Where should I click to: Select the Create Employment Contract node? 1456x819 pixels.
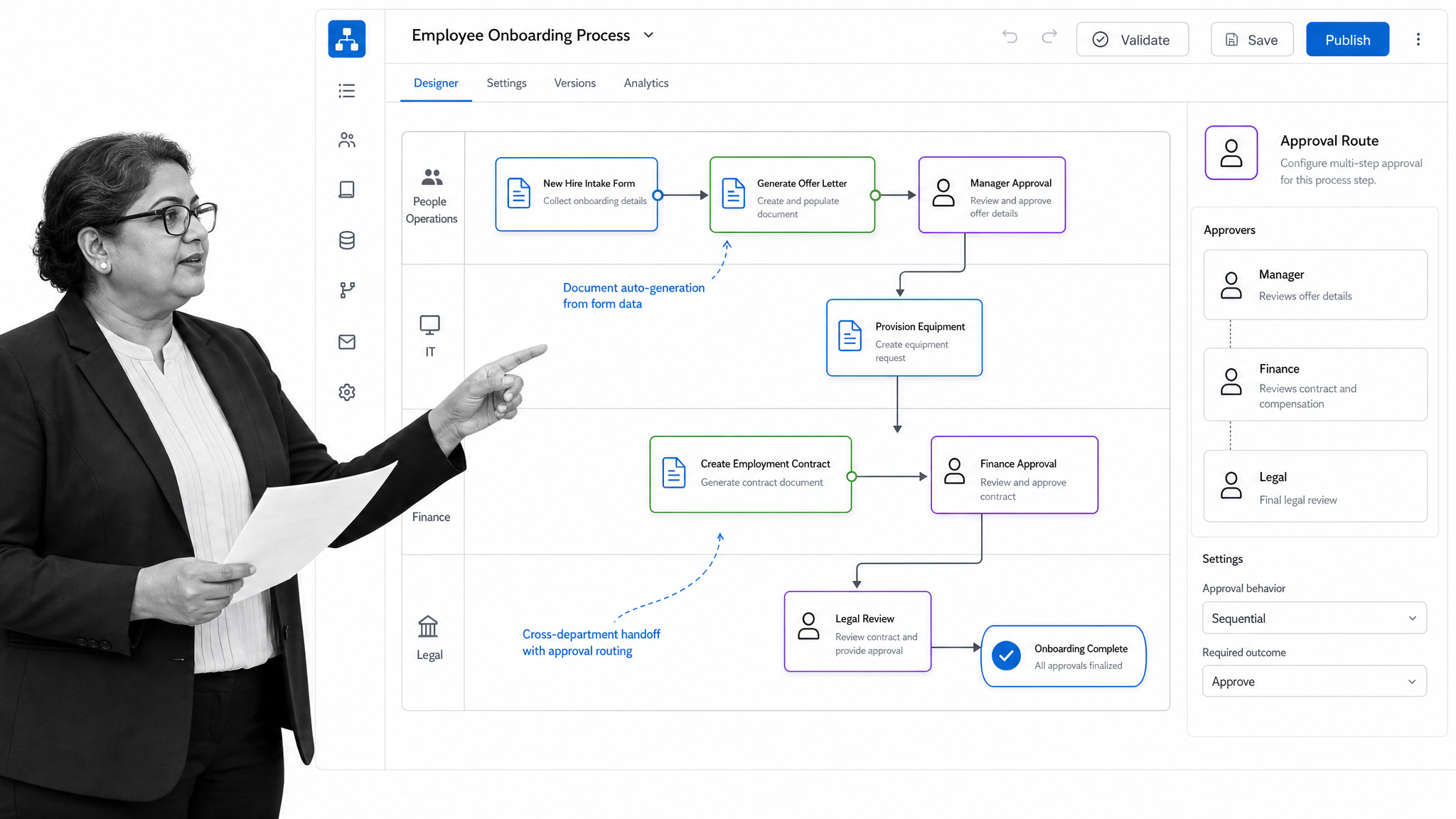coord(751,474)
